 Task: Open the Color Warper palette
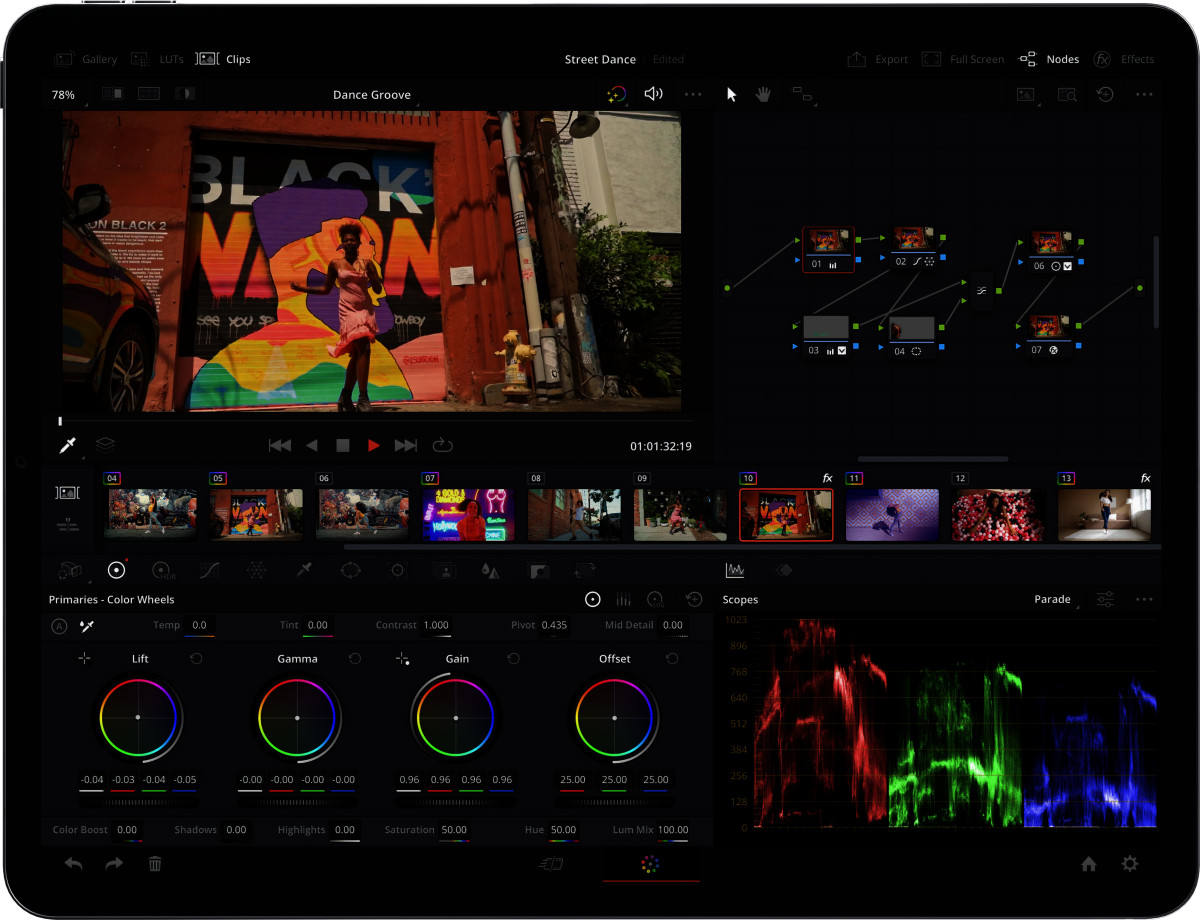257,570
